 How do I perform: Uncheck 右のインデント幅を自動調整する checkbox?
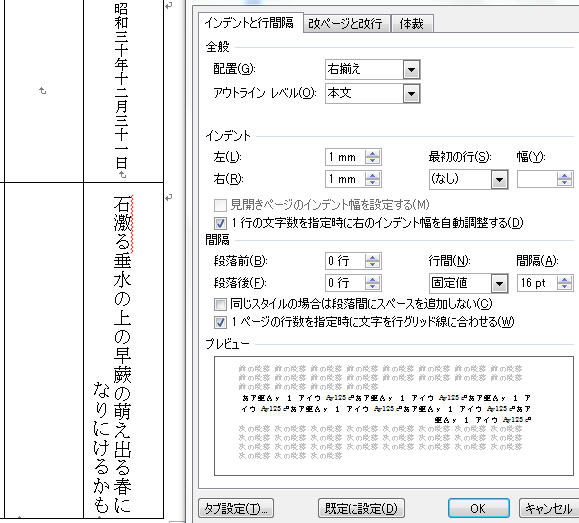pyautogui.click(x=220, y=223)
